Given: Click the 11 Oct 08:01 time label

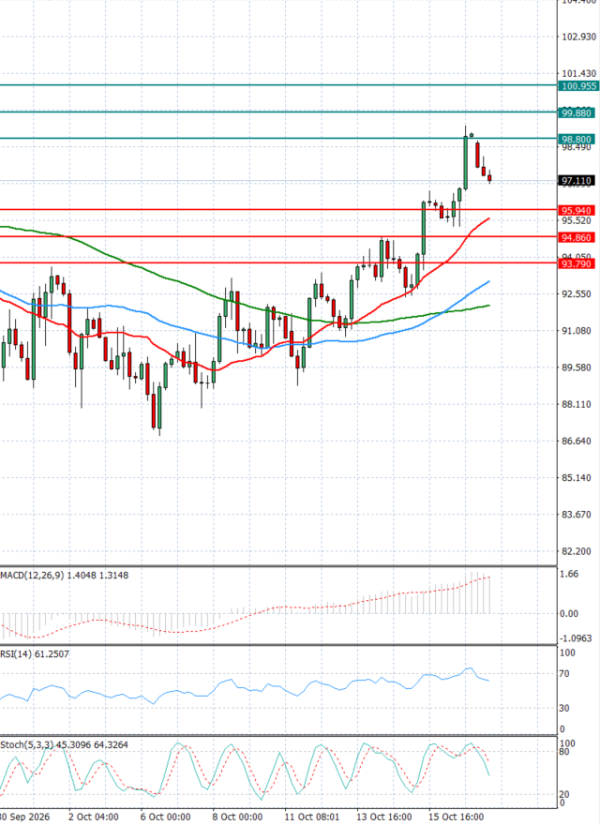Looking at the screenshot, I should (x=312, y=817).
